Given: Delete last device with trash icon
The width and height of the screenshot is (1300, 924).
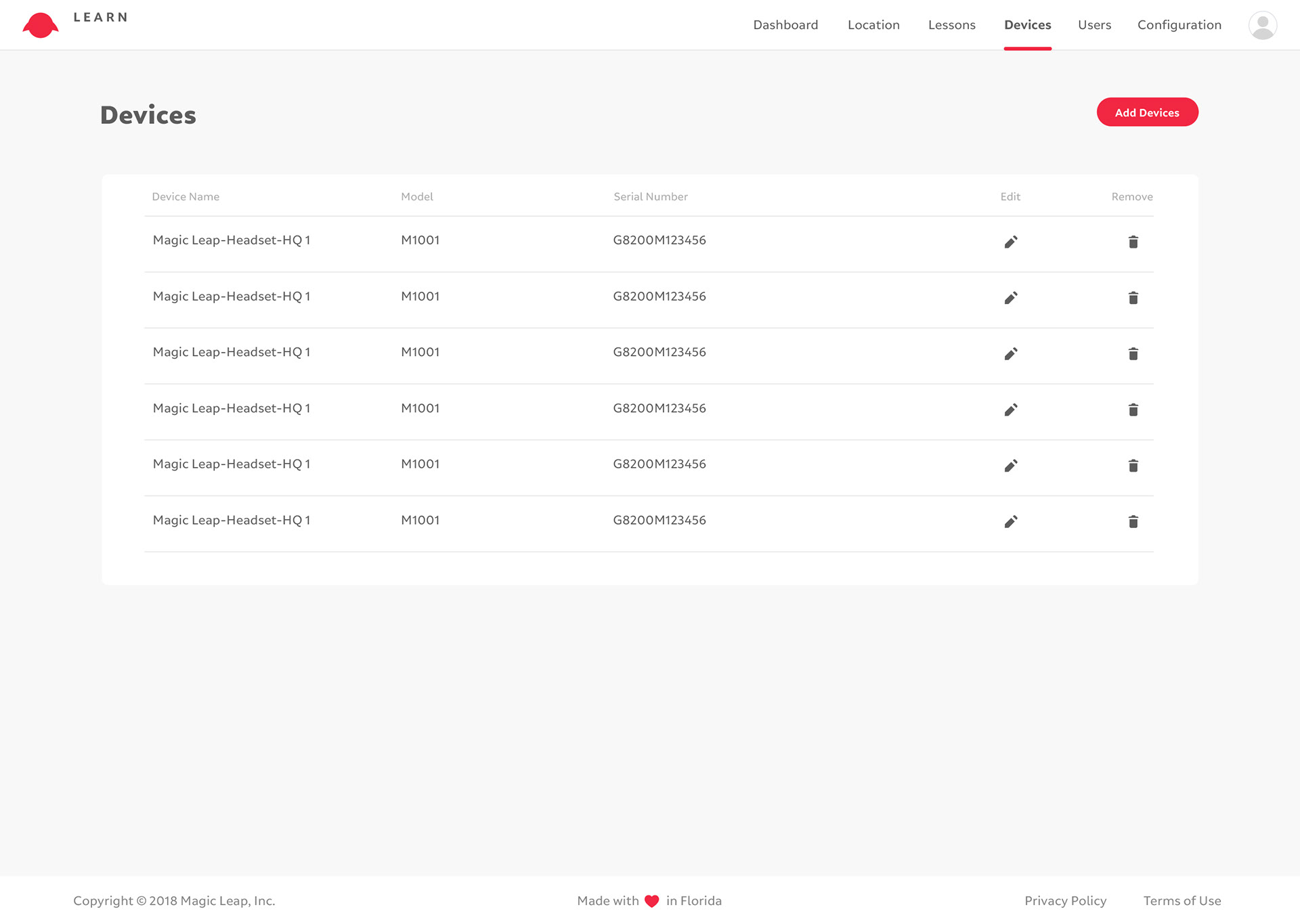Looking at the screenshot, I should click(x=1133, y=522).
